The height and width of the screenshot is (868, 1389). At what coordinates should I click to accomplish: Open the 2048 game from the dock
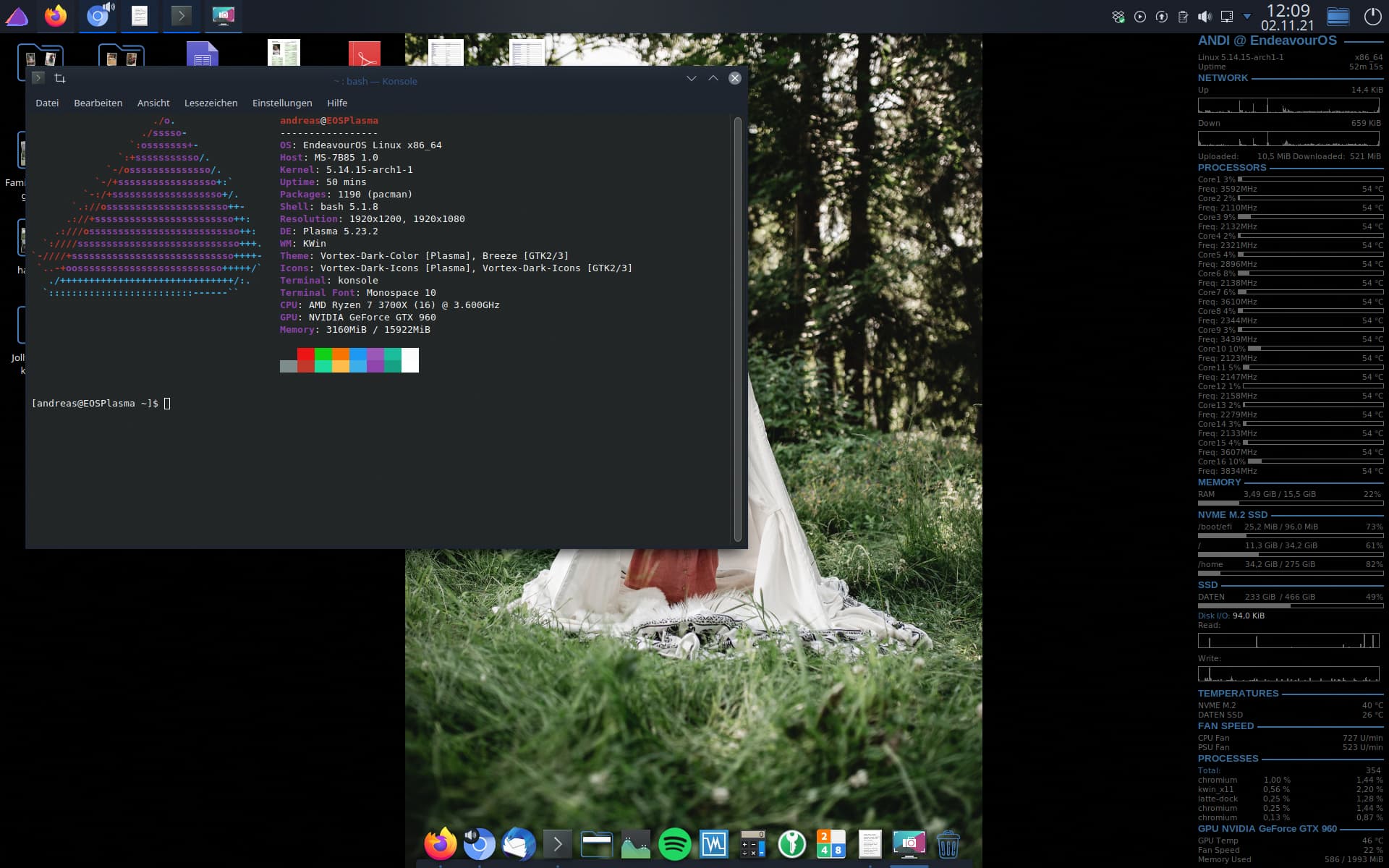click(832, 843)
